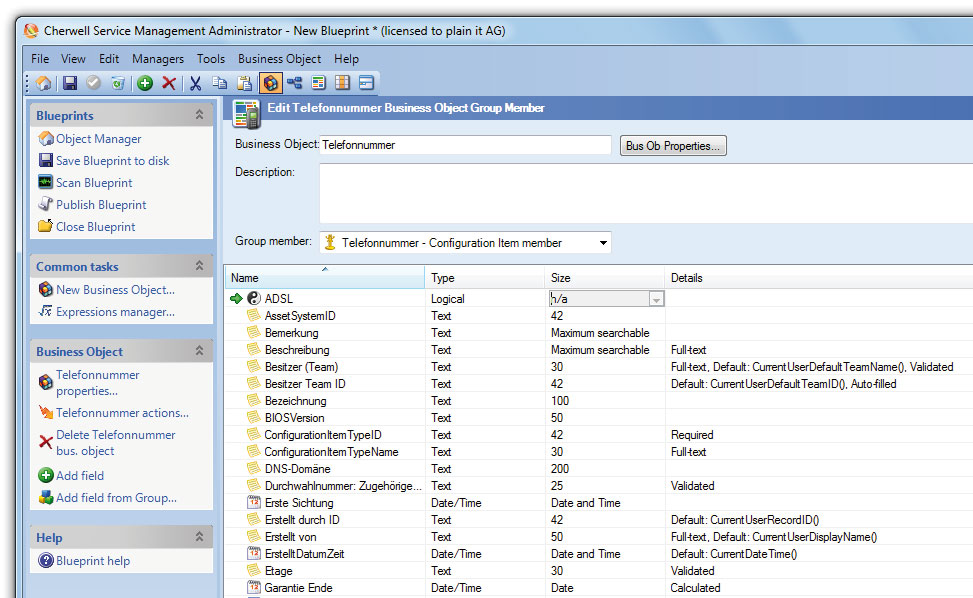973x598 pixels.
Task: Open the File menu
Action: [x=40, y=59]
